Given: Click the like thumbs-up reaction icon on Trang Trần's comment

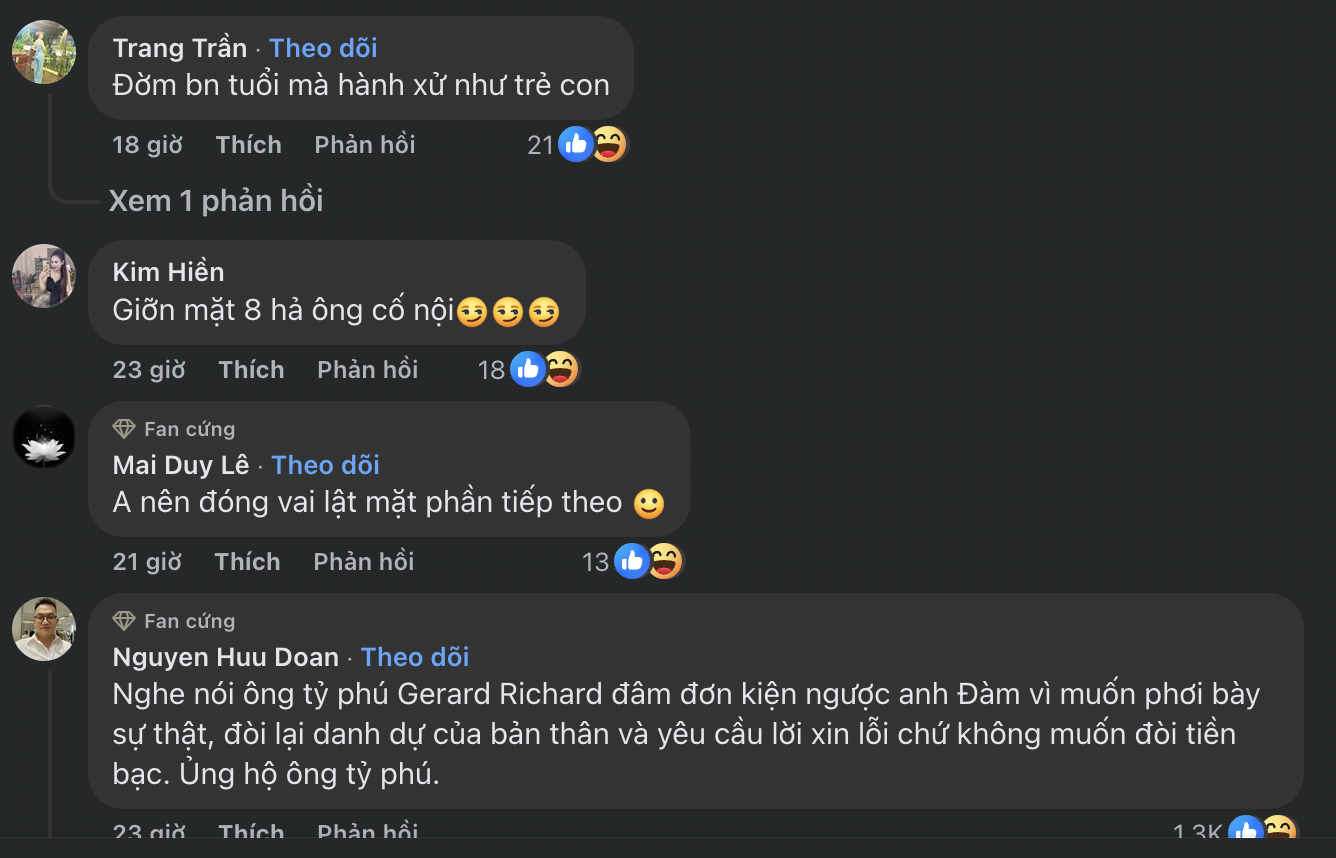Looking at the screenshot, I should pyautogui.click(x=574, y=144).
